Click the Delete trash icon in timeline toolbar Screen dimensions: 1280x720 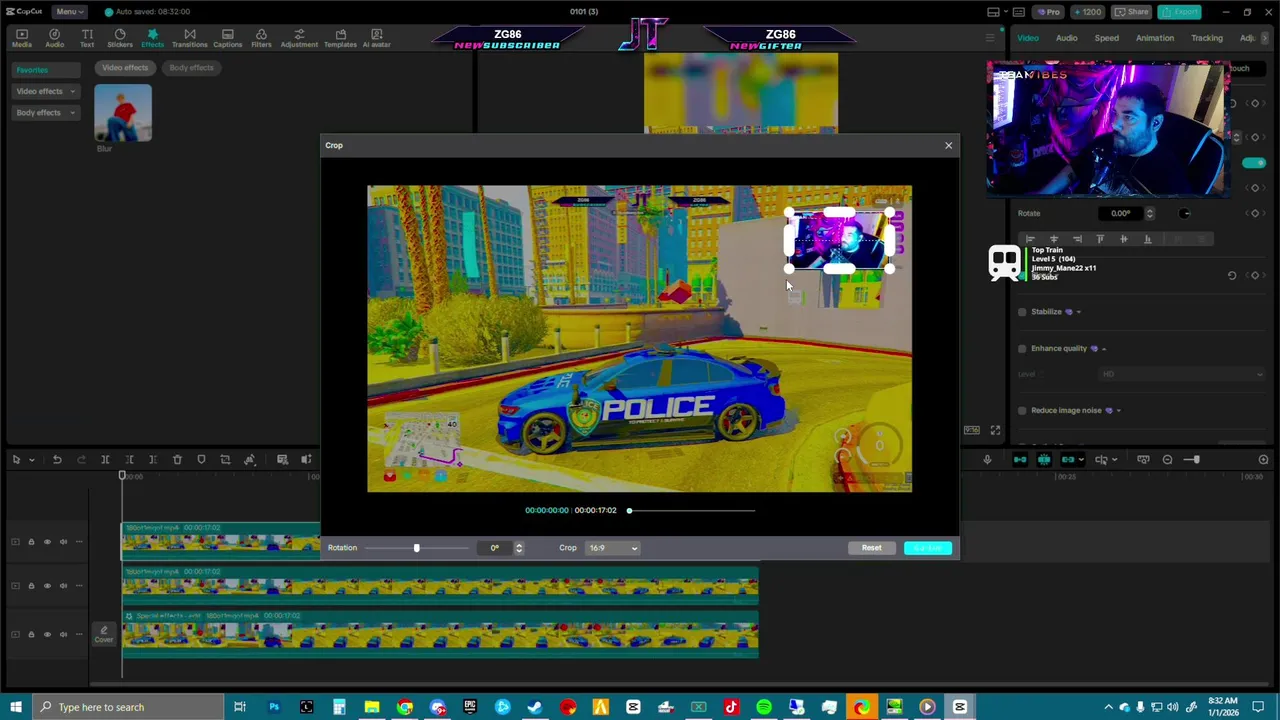177,459
